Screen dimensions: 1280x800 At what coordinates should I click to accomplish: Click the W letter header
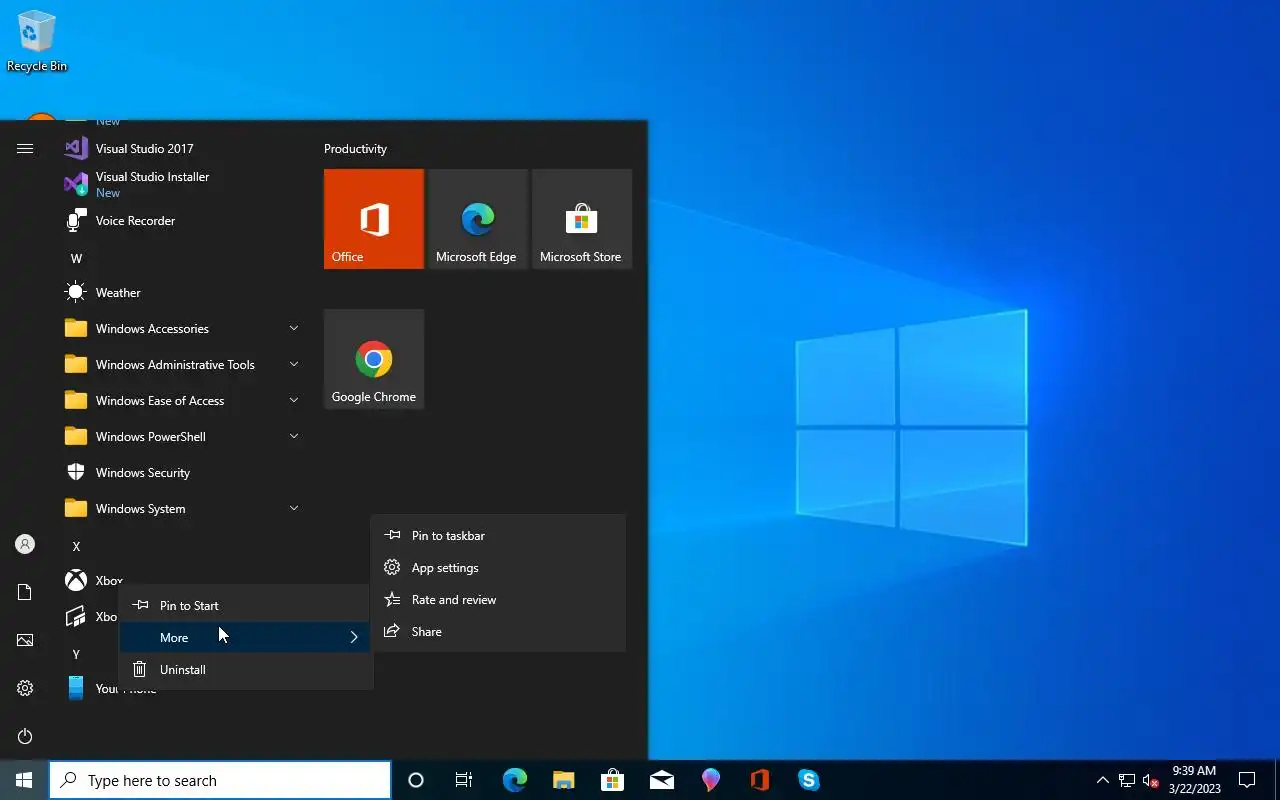pos(76,258)
